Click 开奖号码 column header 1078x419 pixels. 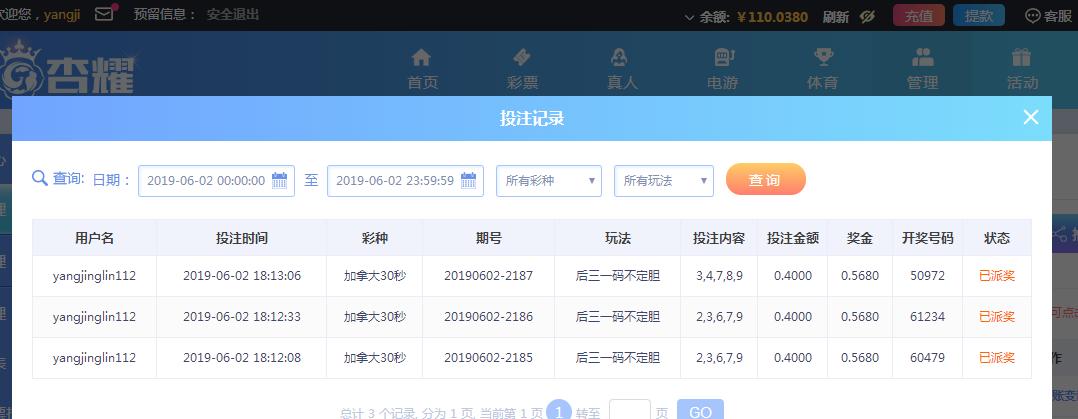coord(927,238)
